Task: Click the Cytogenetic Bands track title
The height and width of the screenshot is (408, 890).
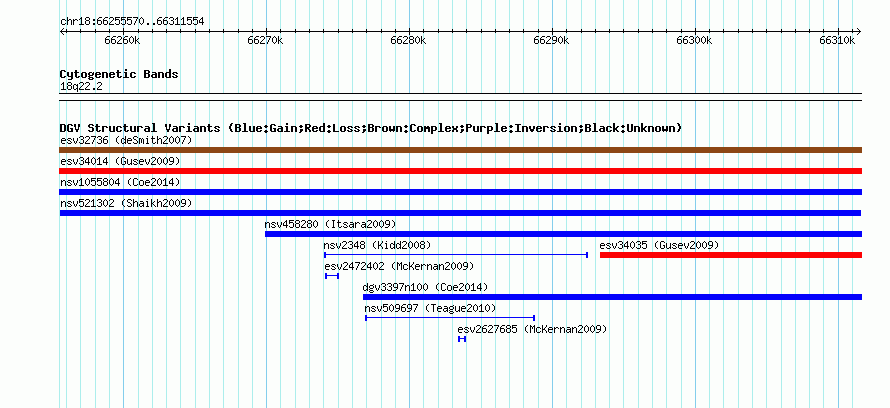Action: pos(119,74)
